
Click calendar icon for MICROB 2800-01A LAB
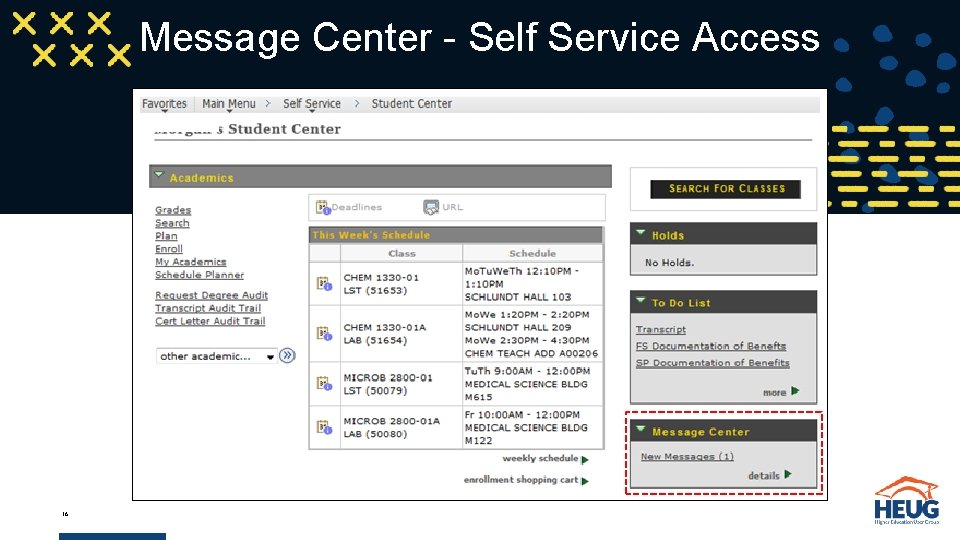pos(324,427)
